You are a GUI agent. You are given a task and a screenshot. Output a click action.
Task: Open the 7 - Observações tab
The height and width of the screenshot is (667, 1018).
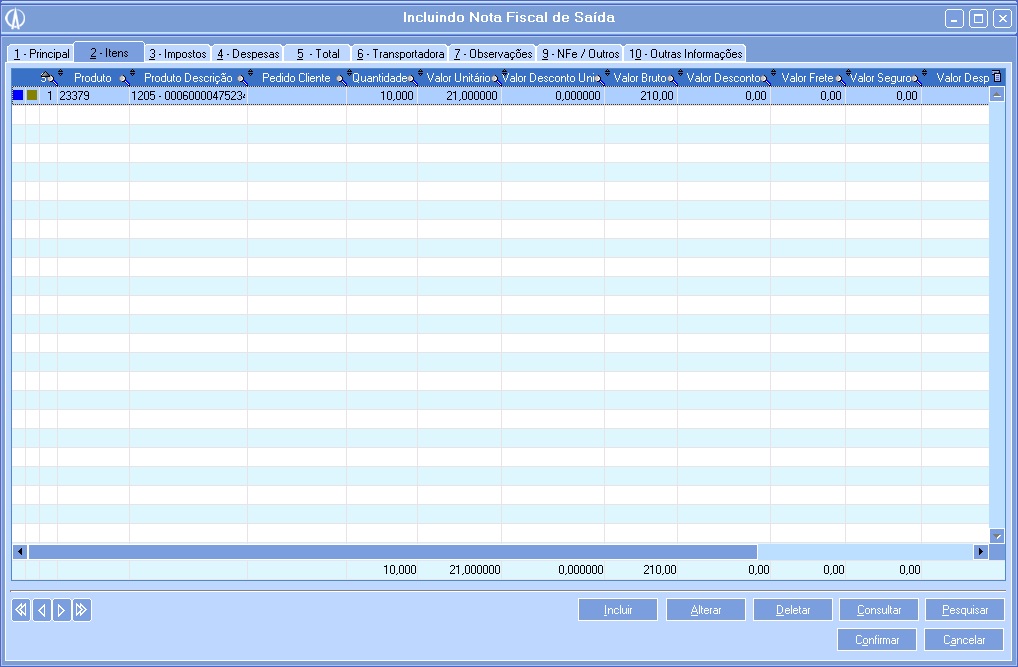point(493,54)
